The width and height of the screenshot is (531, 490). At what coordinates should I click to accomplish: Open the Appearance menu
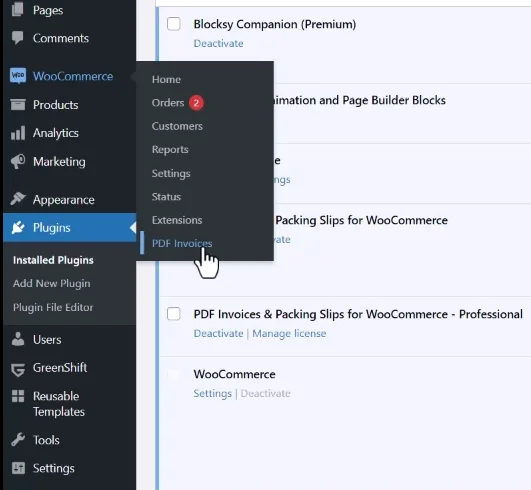coord(64,200)
